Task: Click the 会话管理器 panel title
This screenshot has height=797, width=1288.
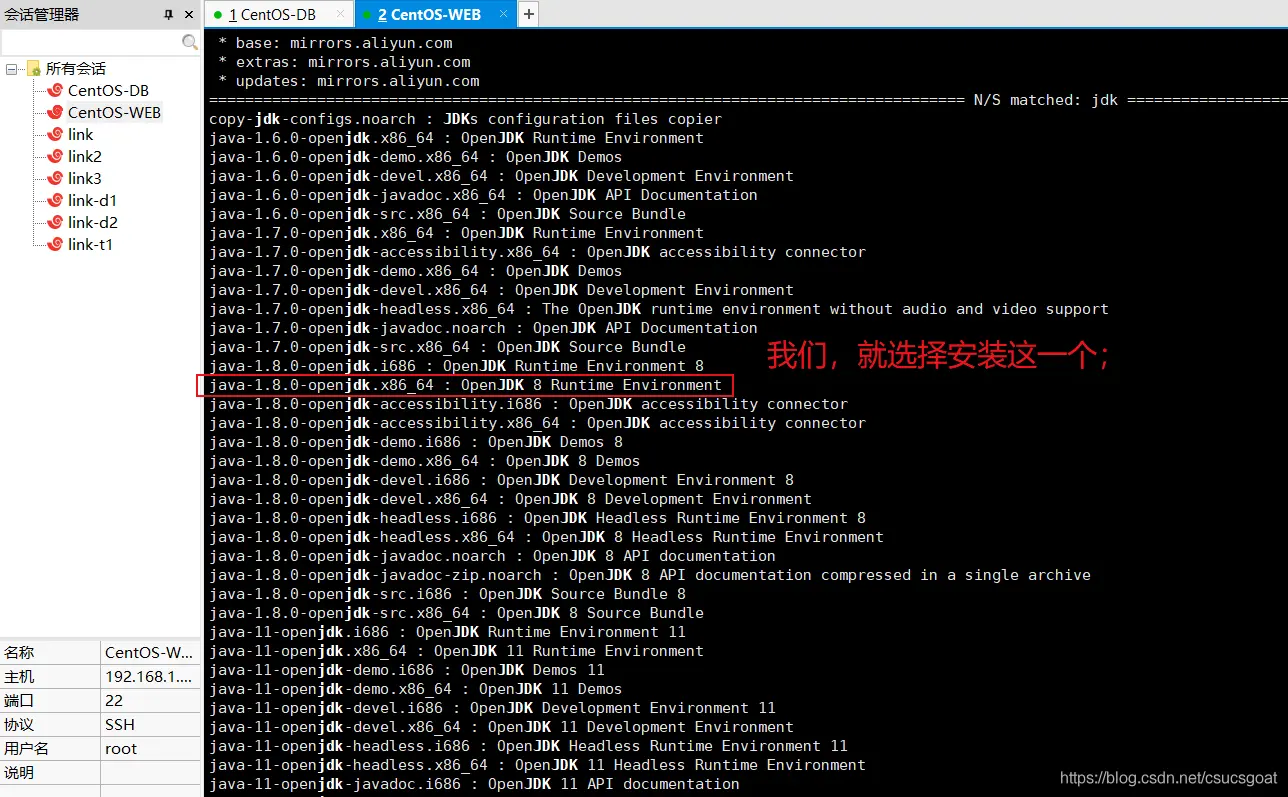Action: [x=42, y=15]
